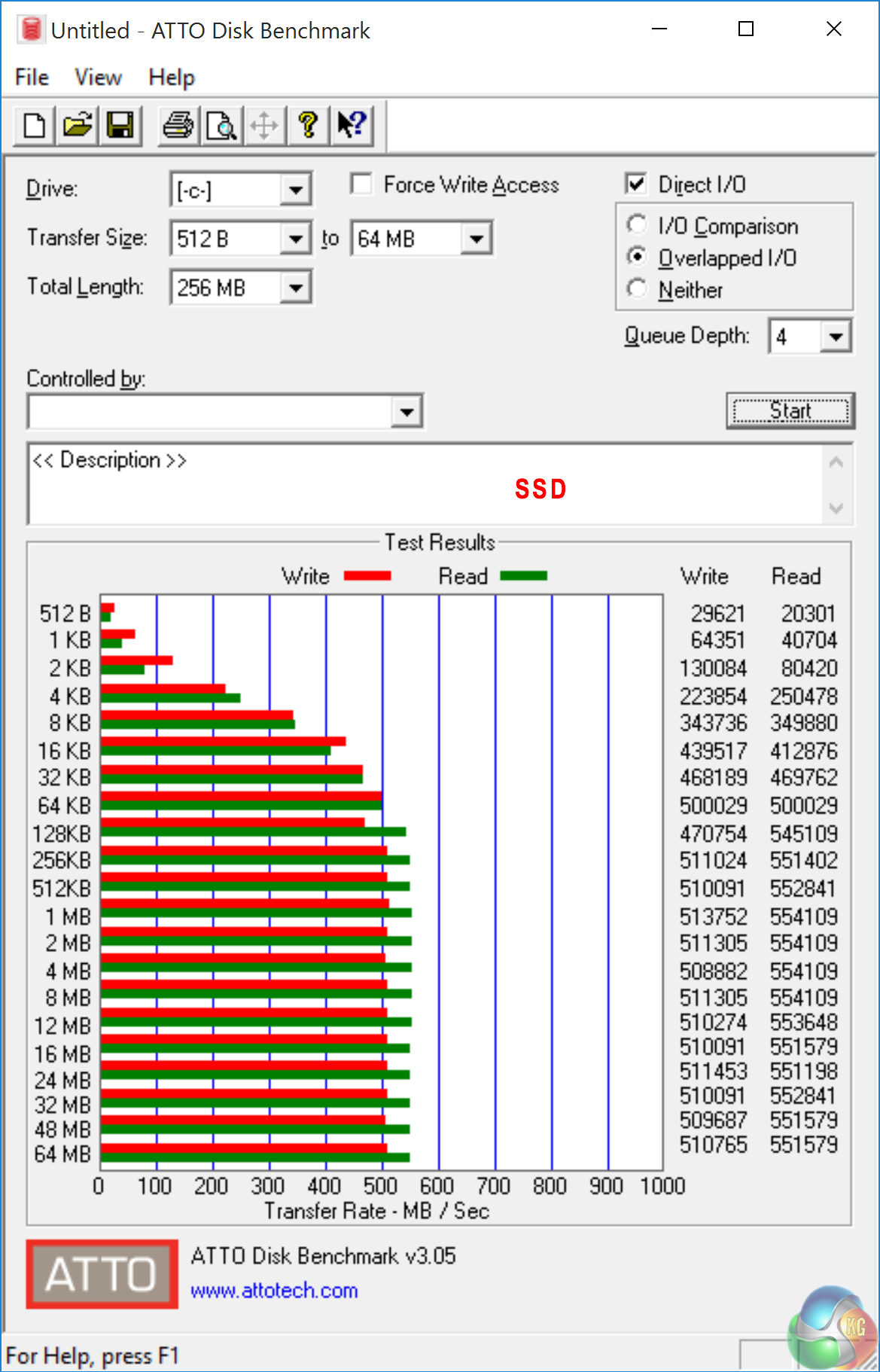Open the Help menu
The image size is (880, 1372).
point(172,78)
